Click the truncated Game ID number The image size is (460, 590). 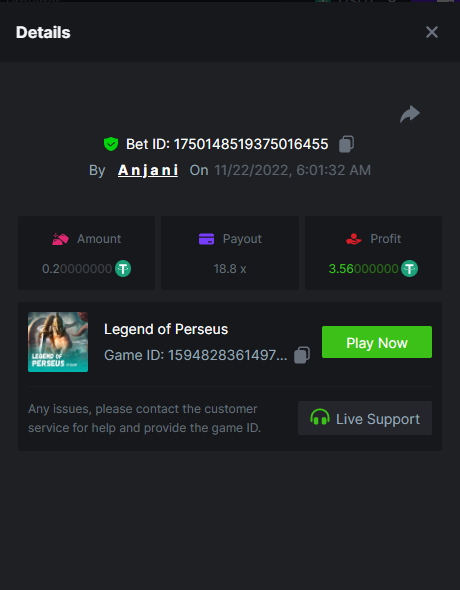227,355
